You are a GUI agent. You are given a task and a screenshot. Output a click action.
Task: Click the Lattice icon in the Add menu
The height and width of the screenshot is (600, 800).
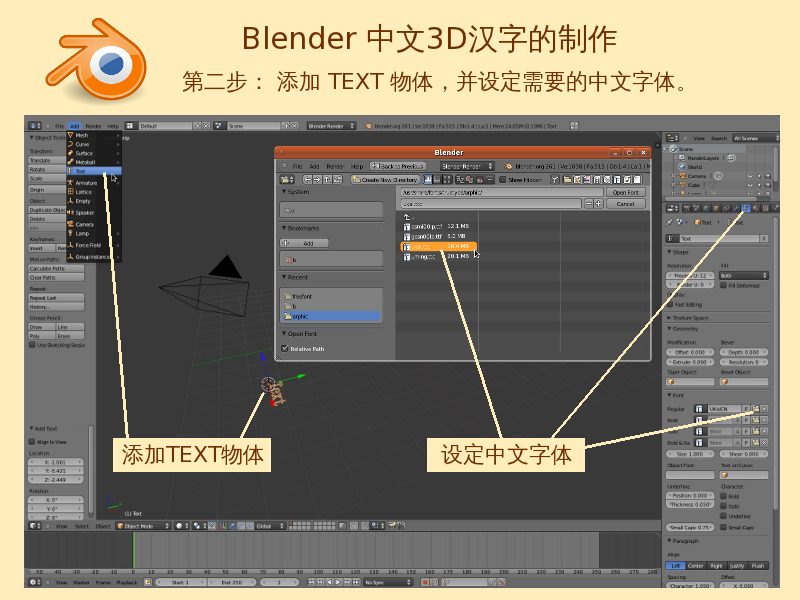pyautogui.click(x=71, y=192)
